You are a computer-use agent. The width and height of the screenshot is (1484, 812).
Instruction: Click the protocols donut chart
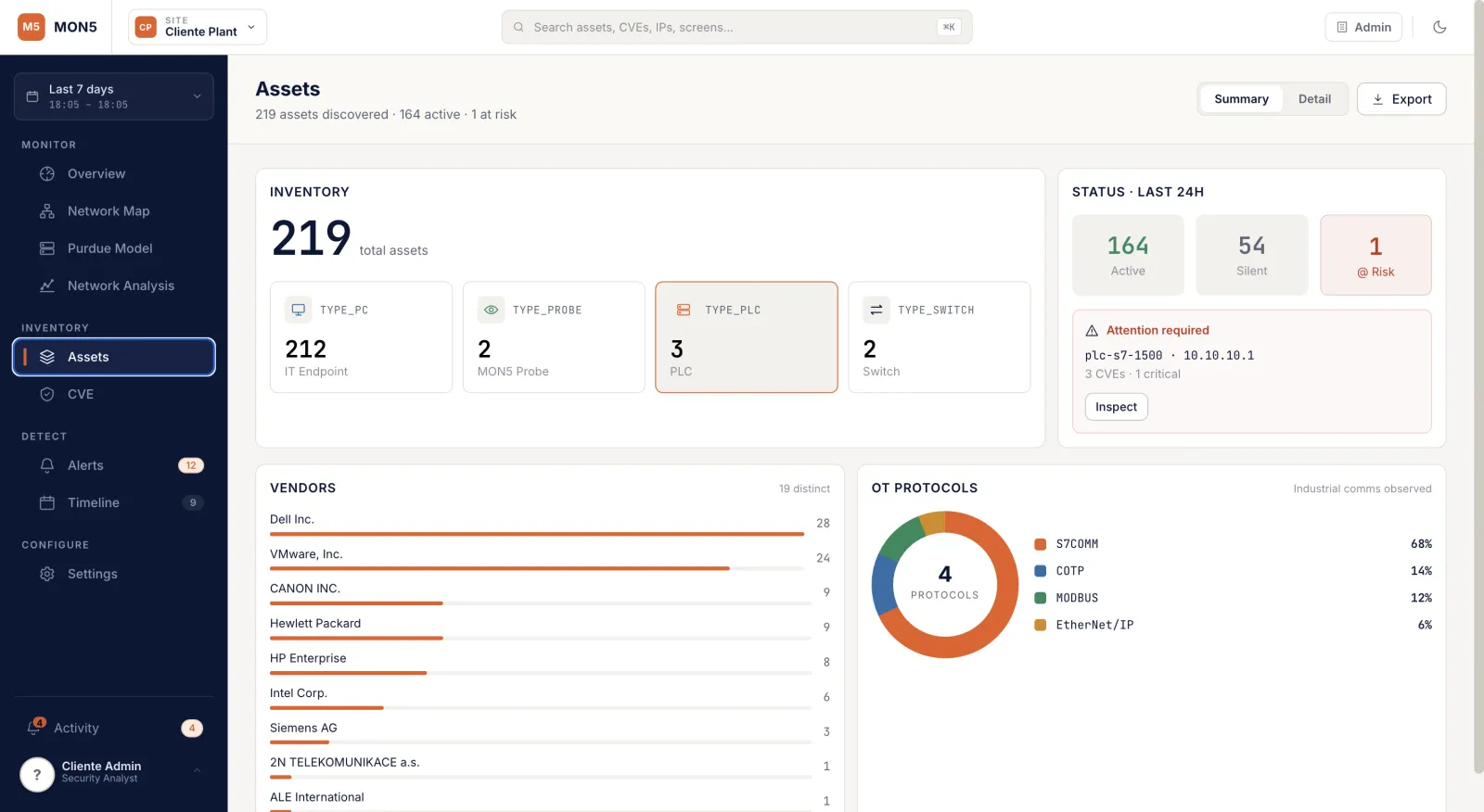tap(945, 585)
